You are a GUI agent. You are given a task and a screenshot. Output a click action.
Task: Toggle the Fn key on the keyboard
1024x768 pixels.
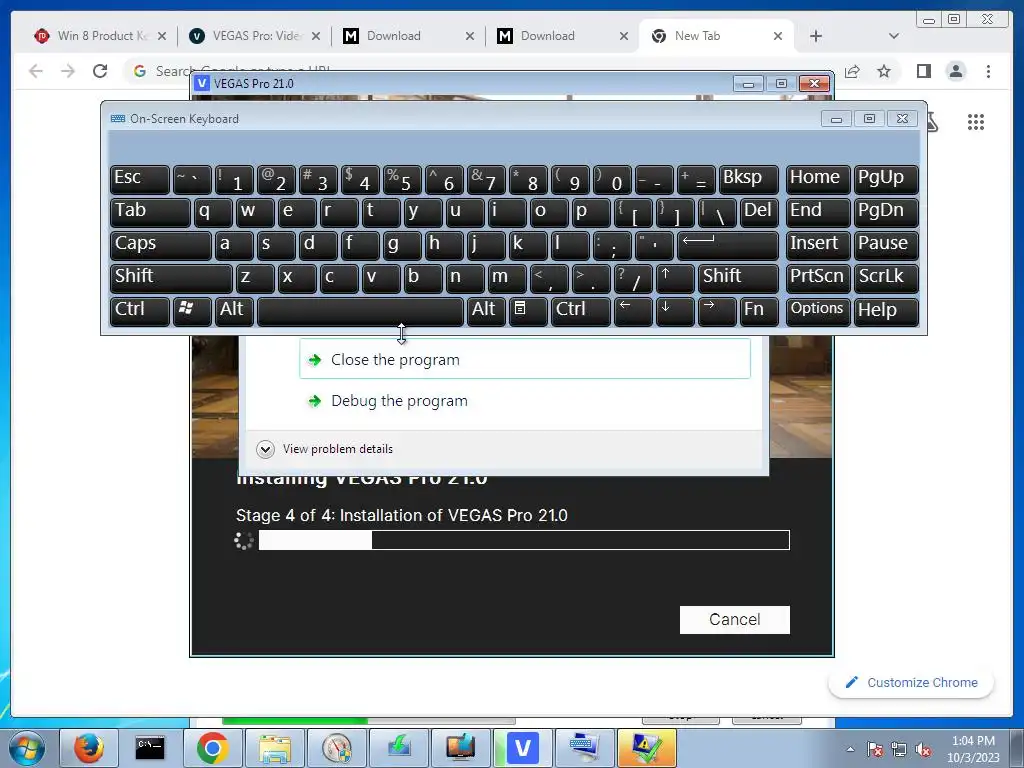pyautogui.click(x=760, y=311)
